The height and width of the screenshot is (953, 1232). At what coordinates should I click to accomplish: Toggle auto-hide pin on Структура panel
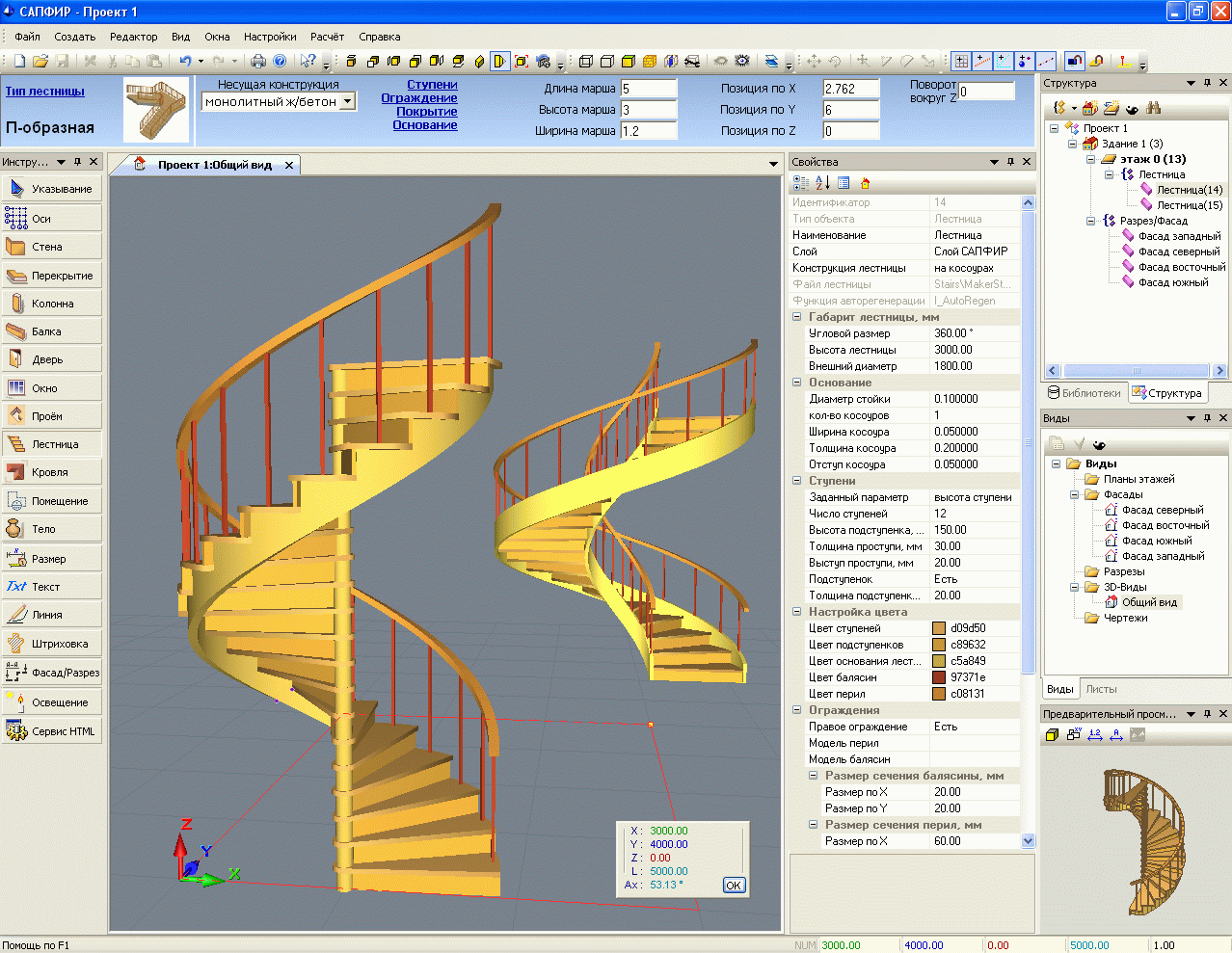pyautogui.click(x=1207, y=83)
